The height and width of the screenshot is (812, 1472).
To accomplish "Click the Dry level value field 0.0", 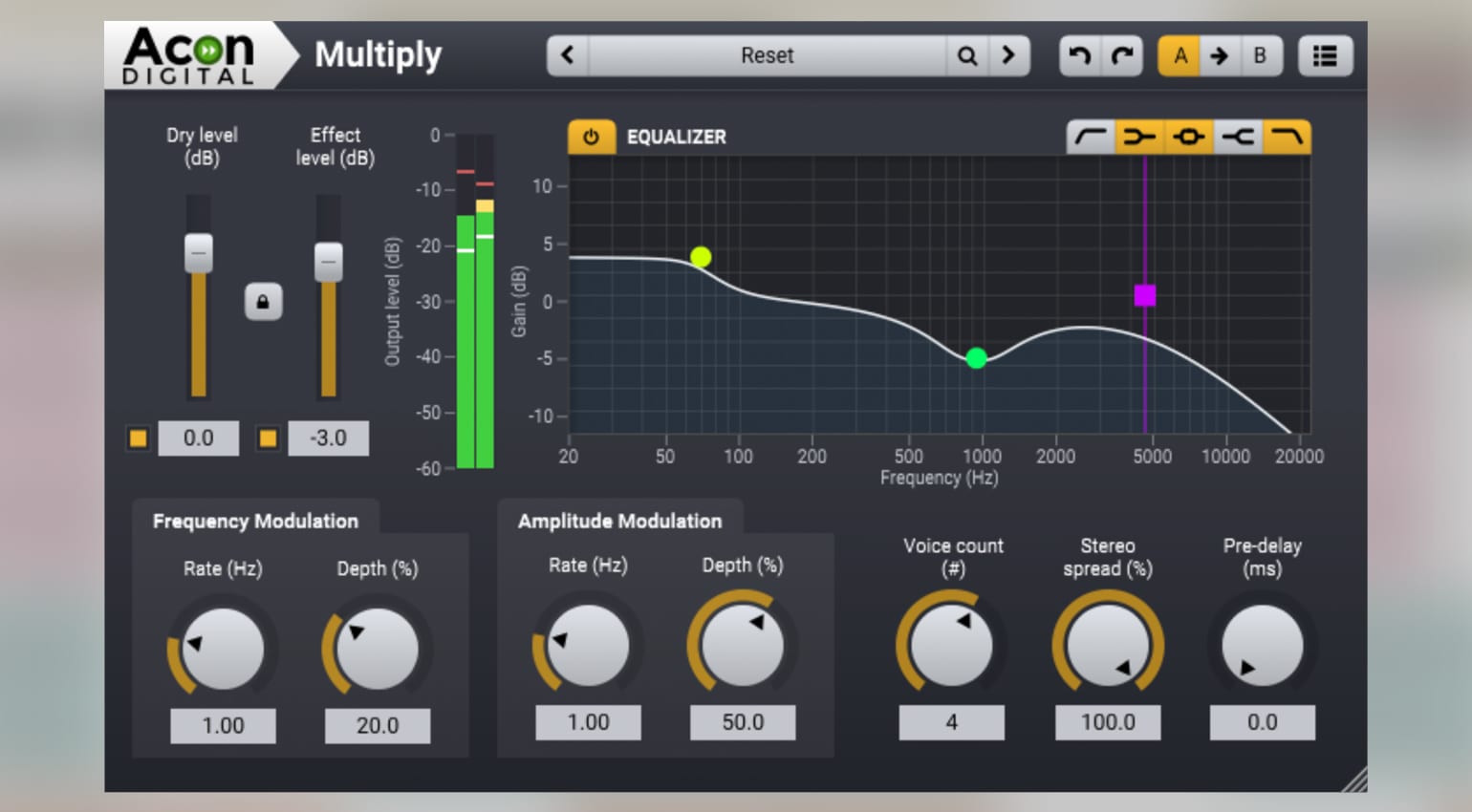I will pyautogui.click(x=199, y=438).
